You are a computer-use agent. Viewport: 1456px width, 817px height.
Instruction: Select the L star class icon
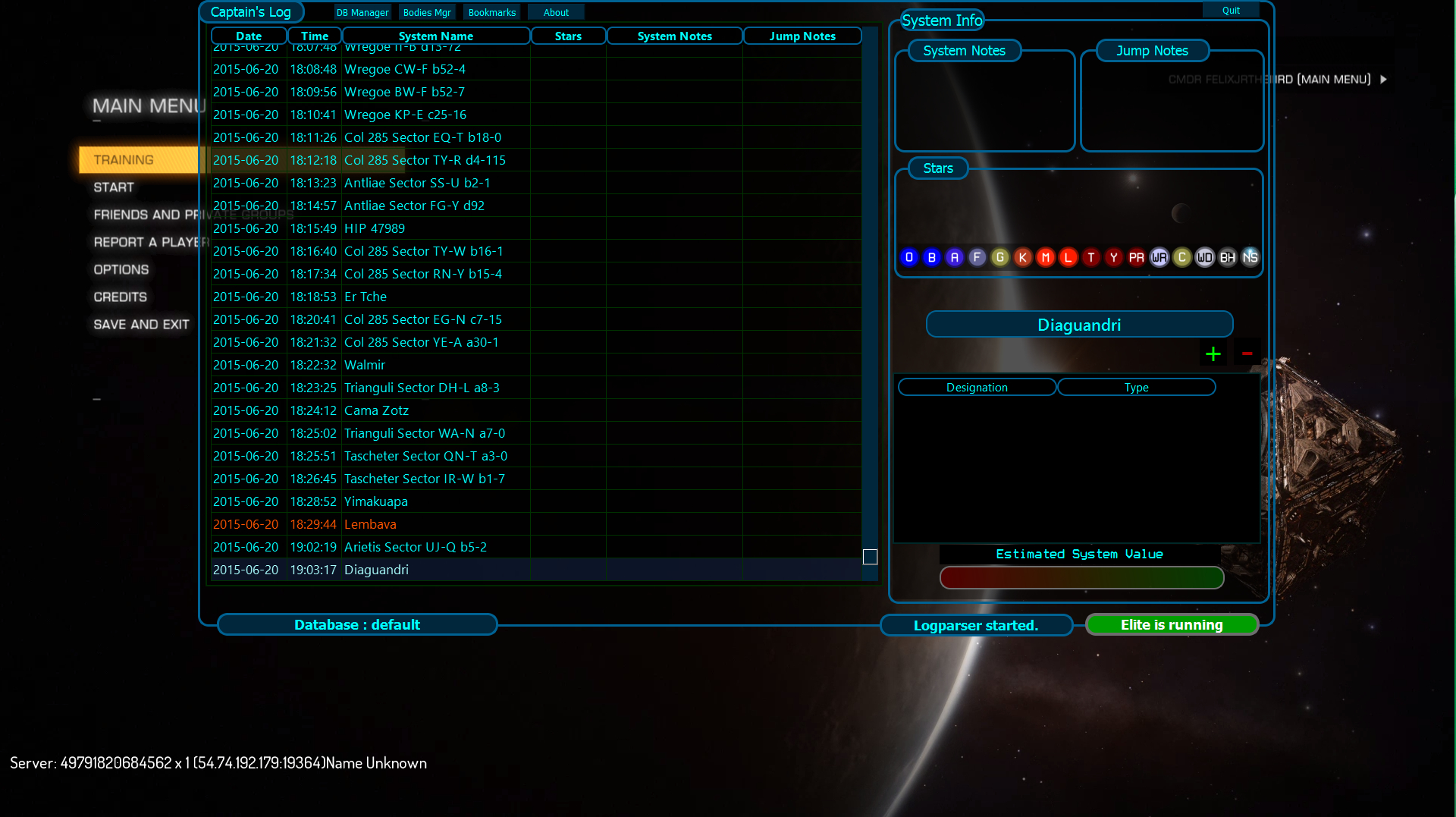click(x=1068, y=258)
